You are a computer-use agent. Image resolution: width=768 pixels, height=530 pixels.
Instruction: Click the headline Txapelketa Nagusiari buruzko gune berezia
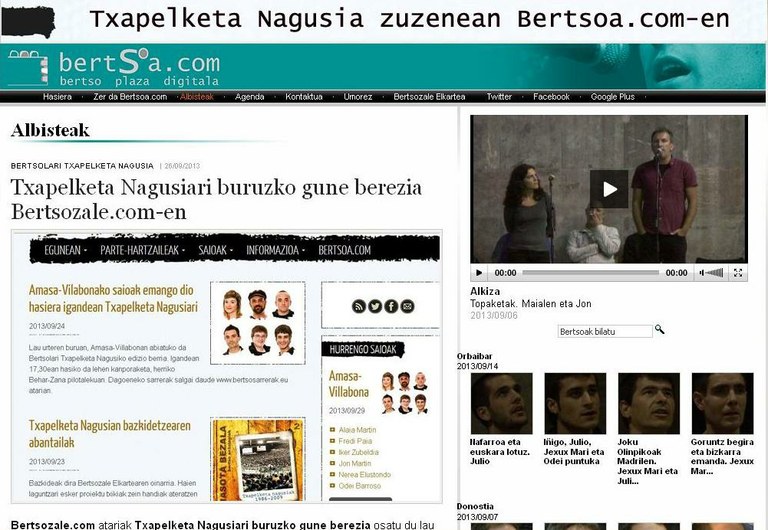coord(216,199)
